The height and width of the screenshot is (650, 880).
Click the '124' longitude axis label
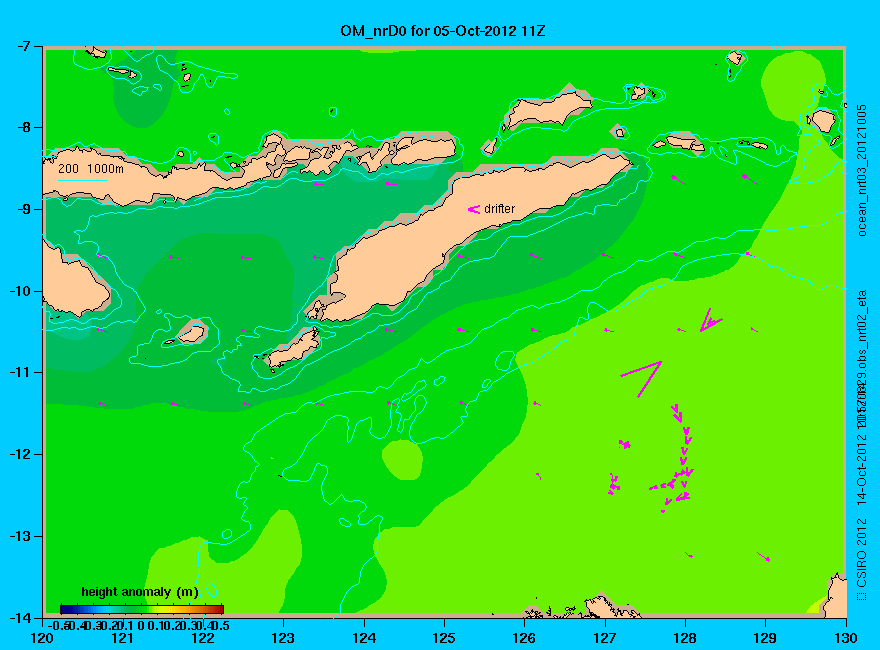coord(364,638)
